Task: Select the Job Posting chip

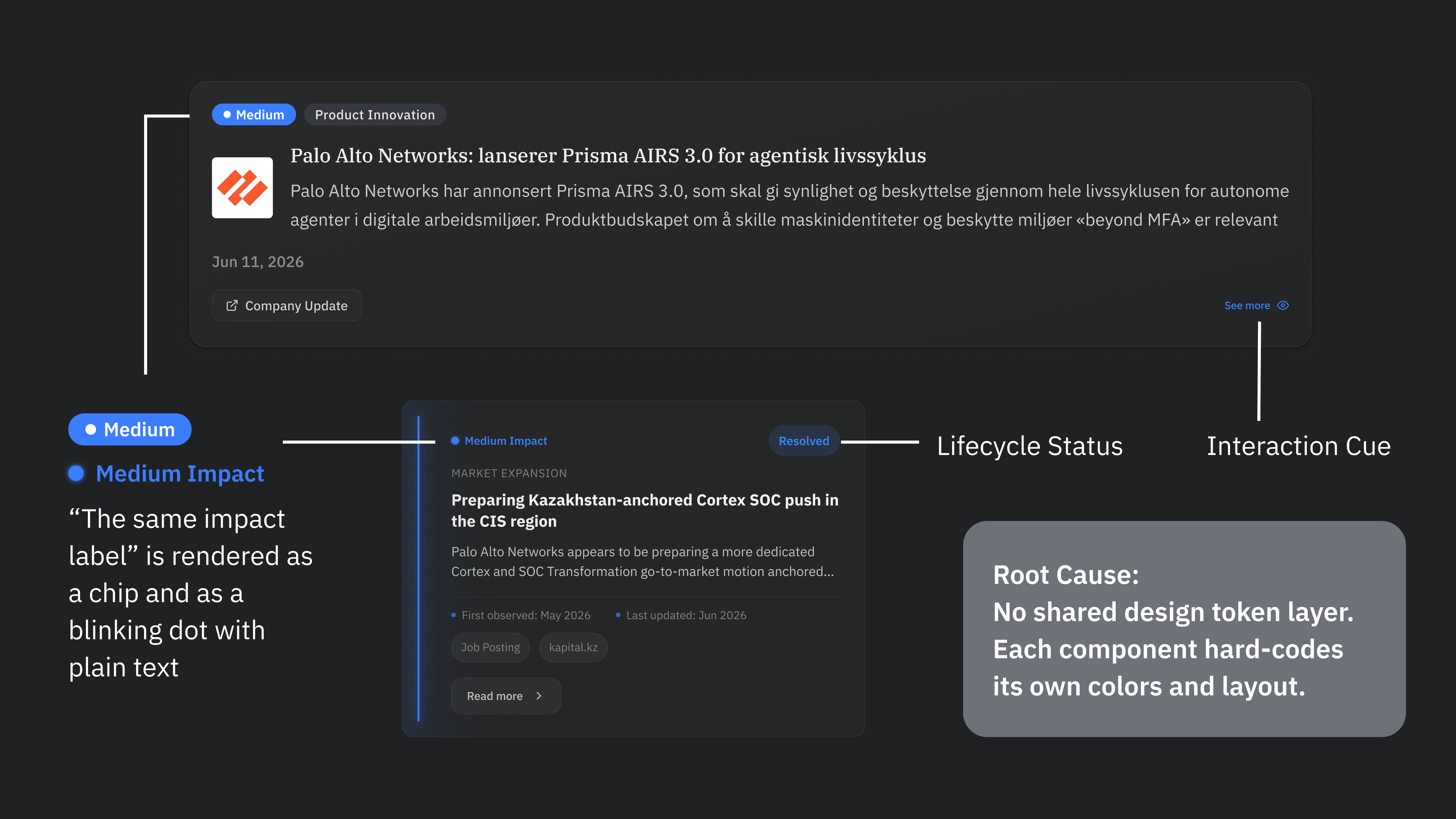Action: coord(490,648)
